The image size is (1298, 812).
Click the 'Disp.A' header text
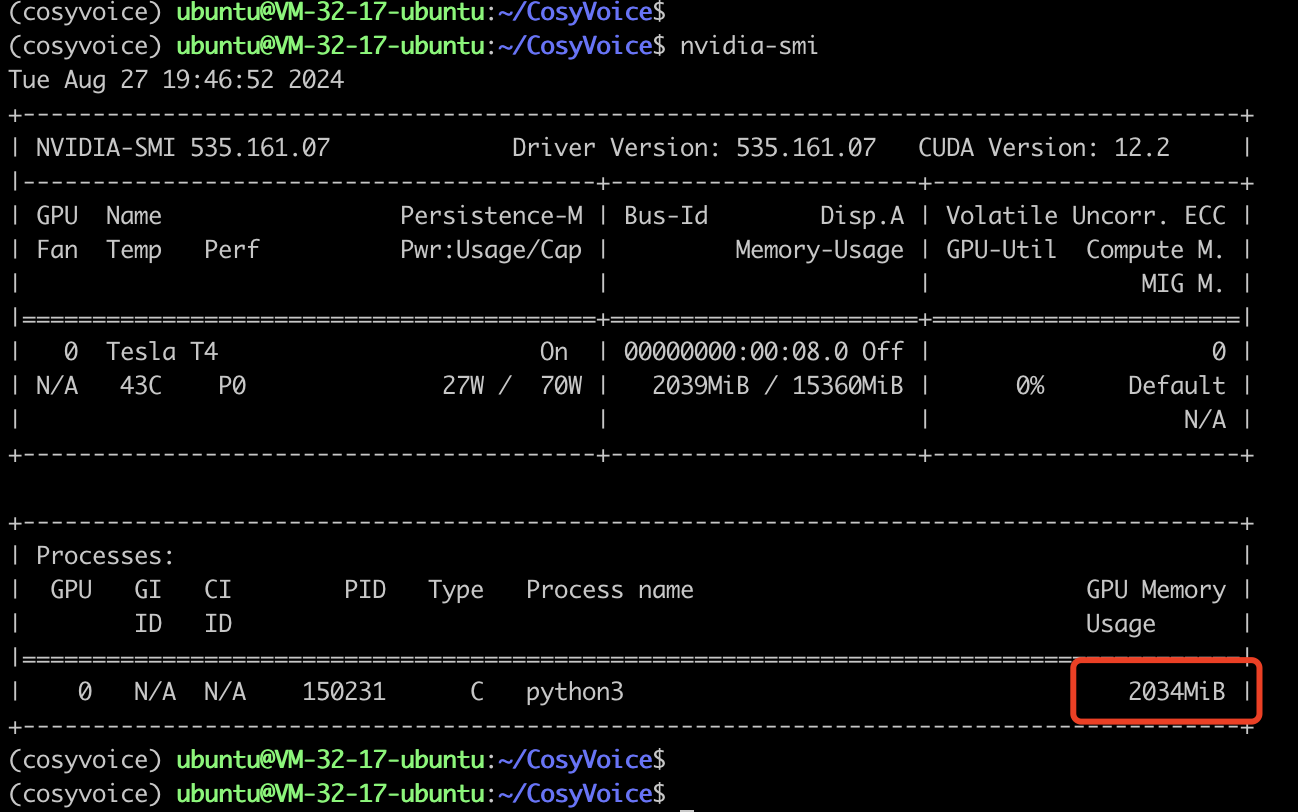861,216
